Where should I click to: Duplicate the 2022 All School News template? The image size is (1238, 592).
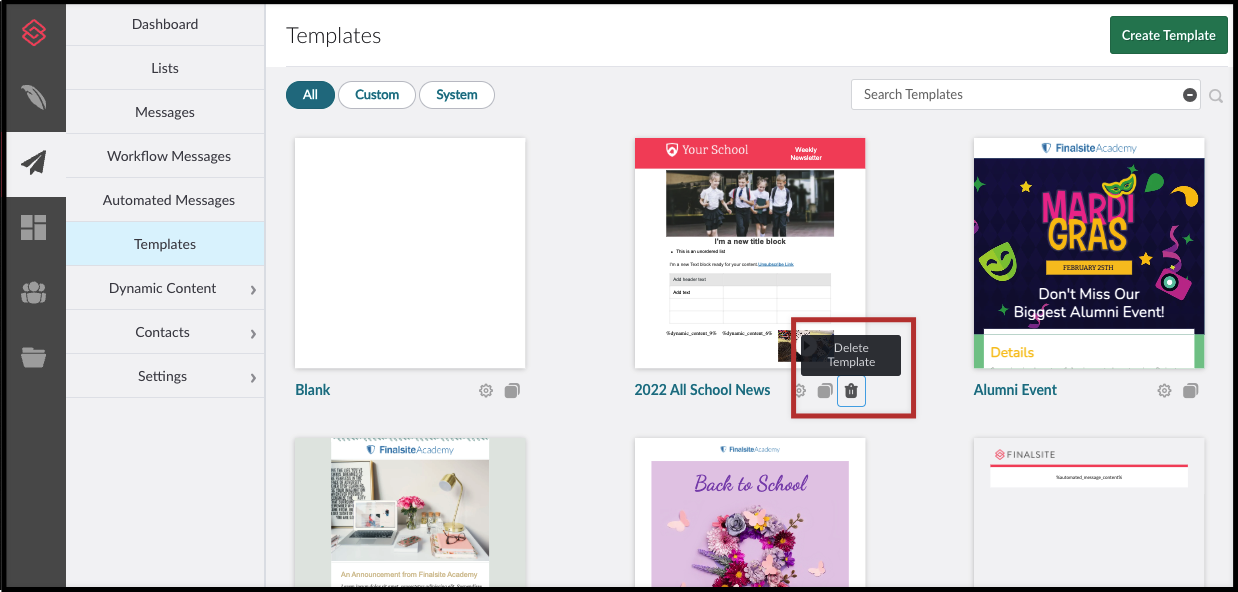tap(825, 391)
